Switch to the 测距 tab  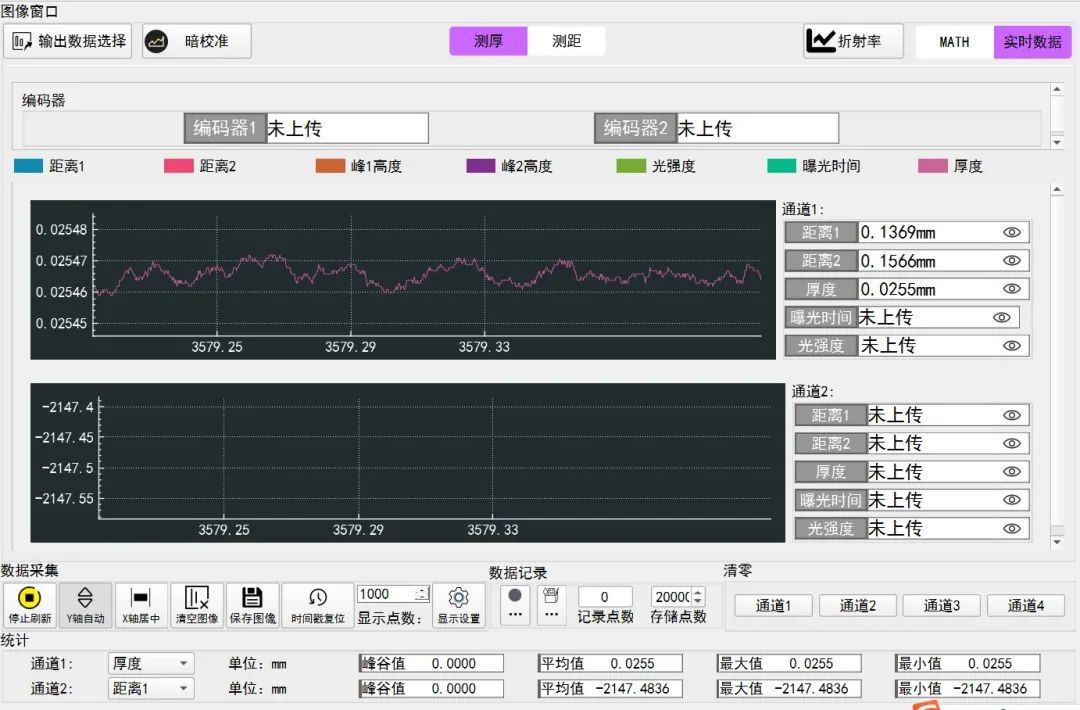(567, 41)
